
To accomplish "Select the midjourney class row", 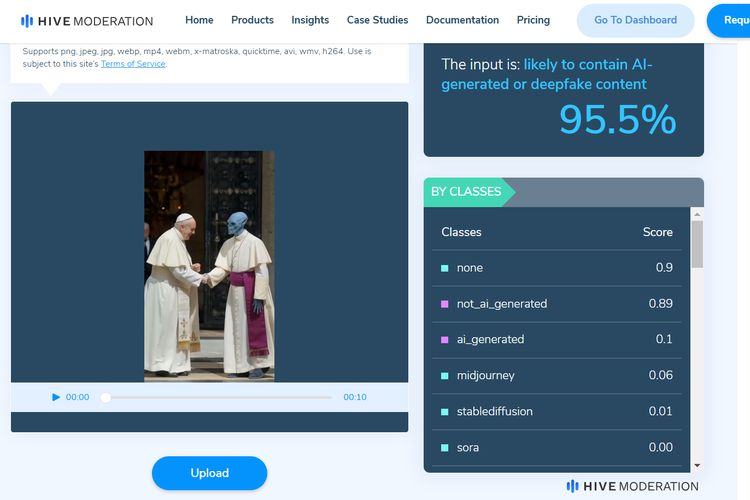I will click(x=557, y=375).
